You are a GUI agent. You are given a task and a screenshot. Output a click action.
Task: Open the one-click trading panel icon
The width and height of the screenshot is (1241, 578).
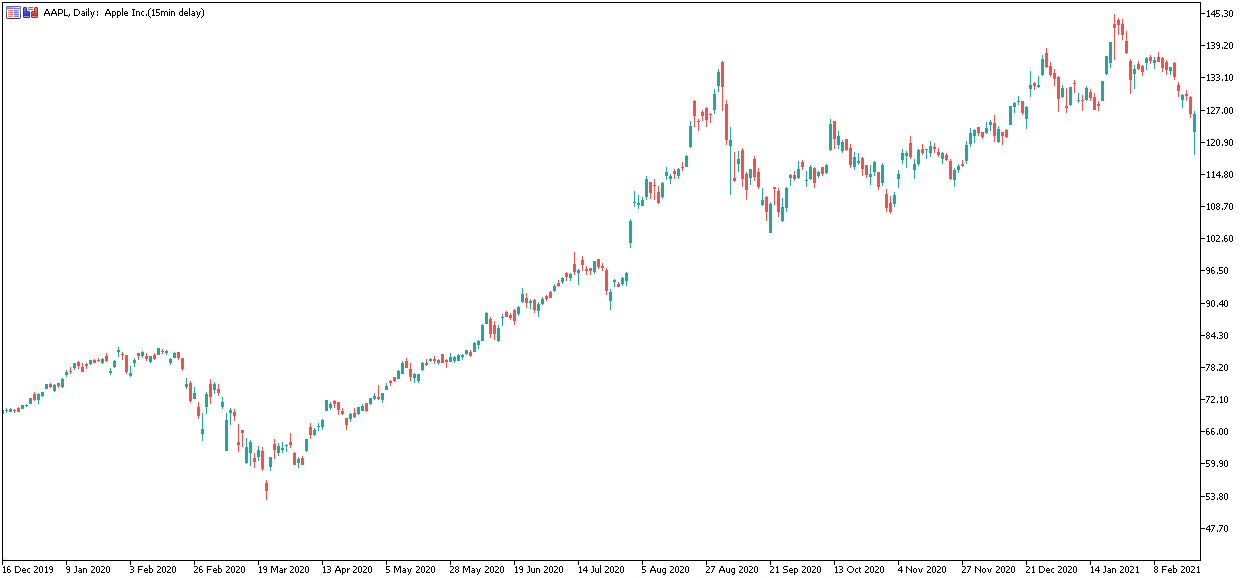coord(13,13)
